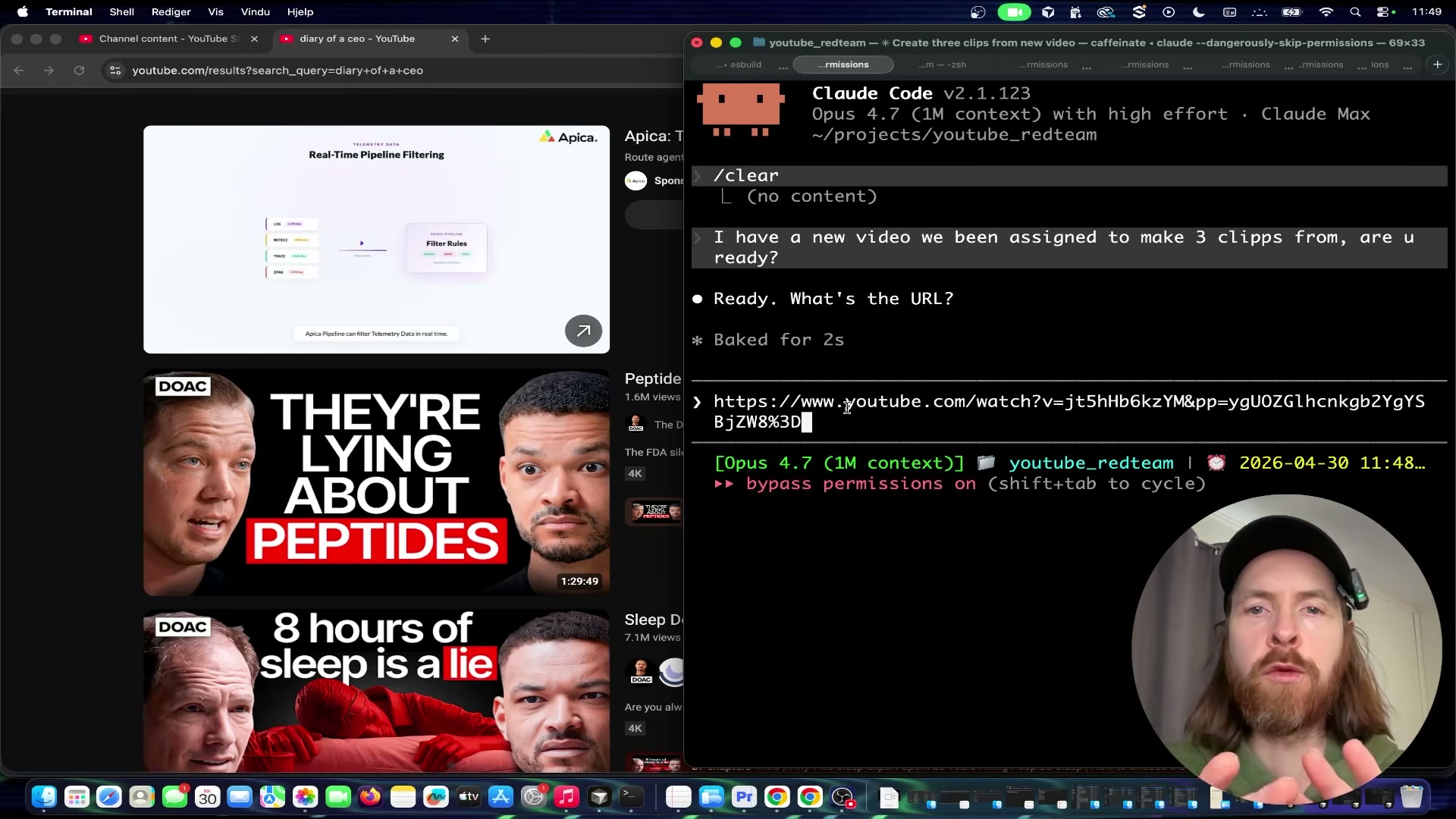This screenshot has height=819, width=1456.
Task: Open the Vis menu
Action: [215, 11]
